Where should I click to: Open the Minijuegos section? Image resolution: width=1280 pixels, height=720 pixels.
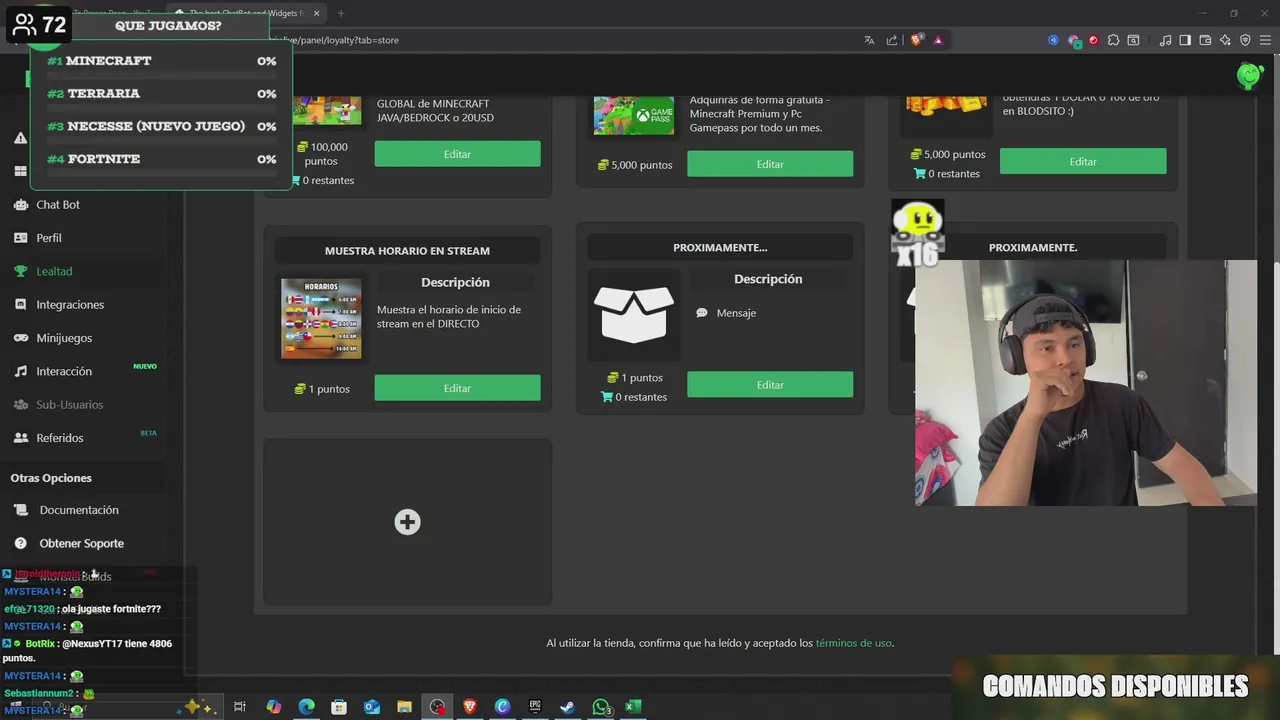tap(64, 338)
